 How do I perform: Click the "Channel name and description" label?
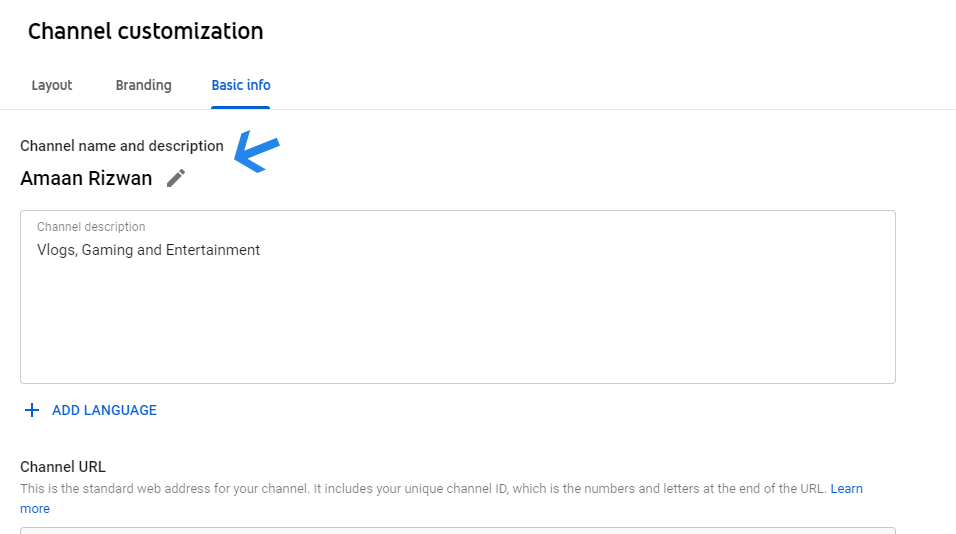(122, 146)
